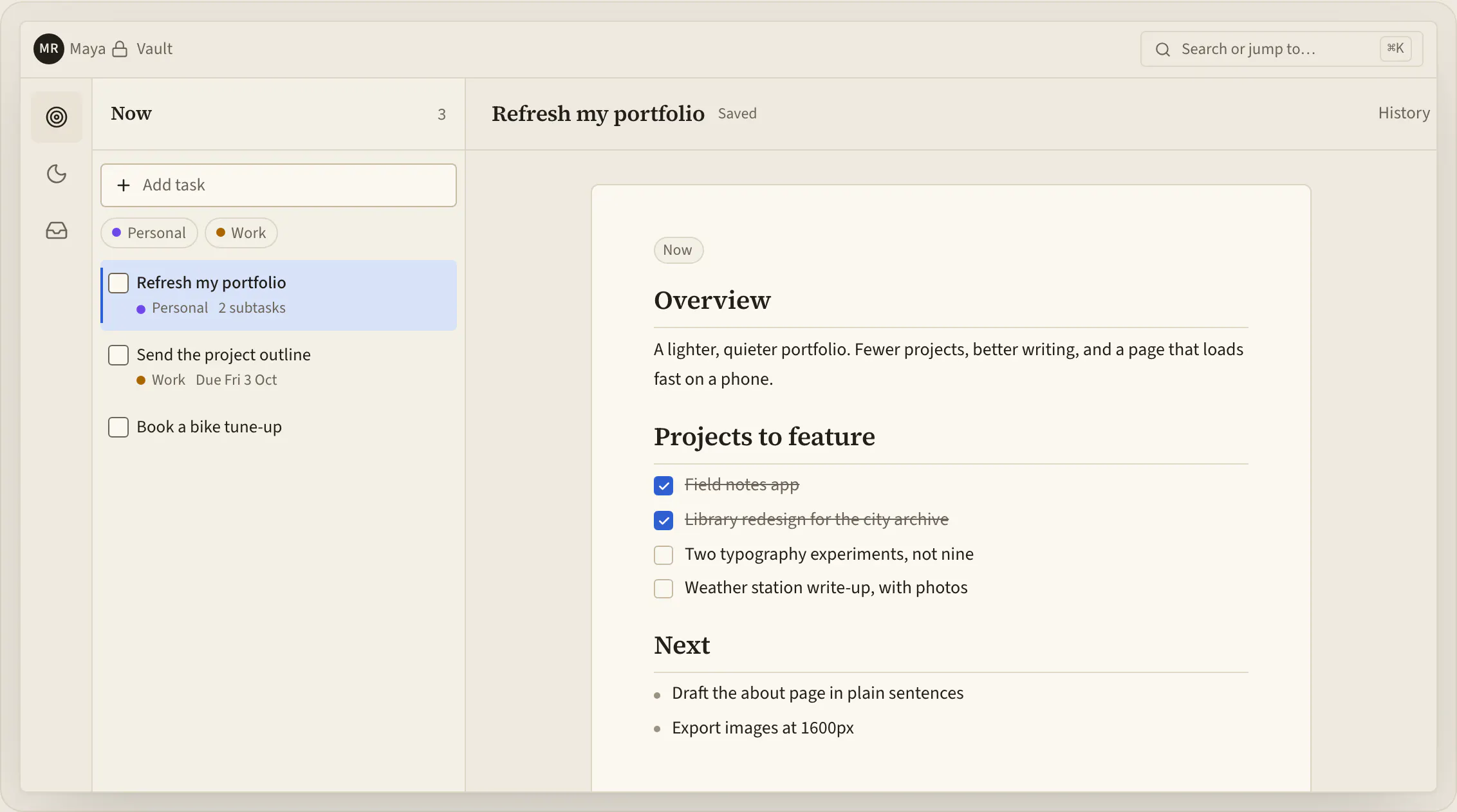Click the Now list count 3

pyautogui.click(x=441, y=115)
